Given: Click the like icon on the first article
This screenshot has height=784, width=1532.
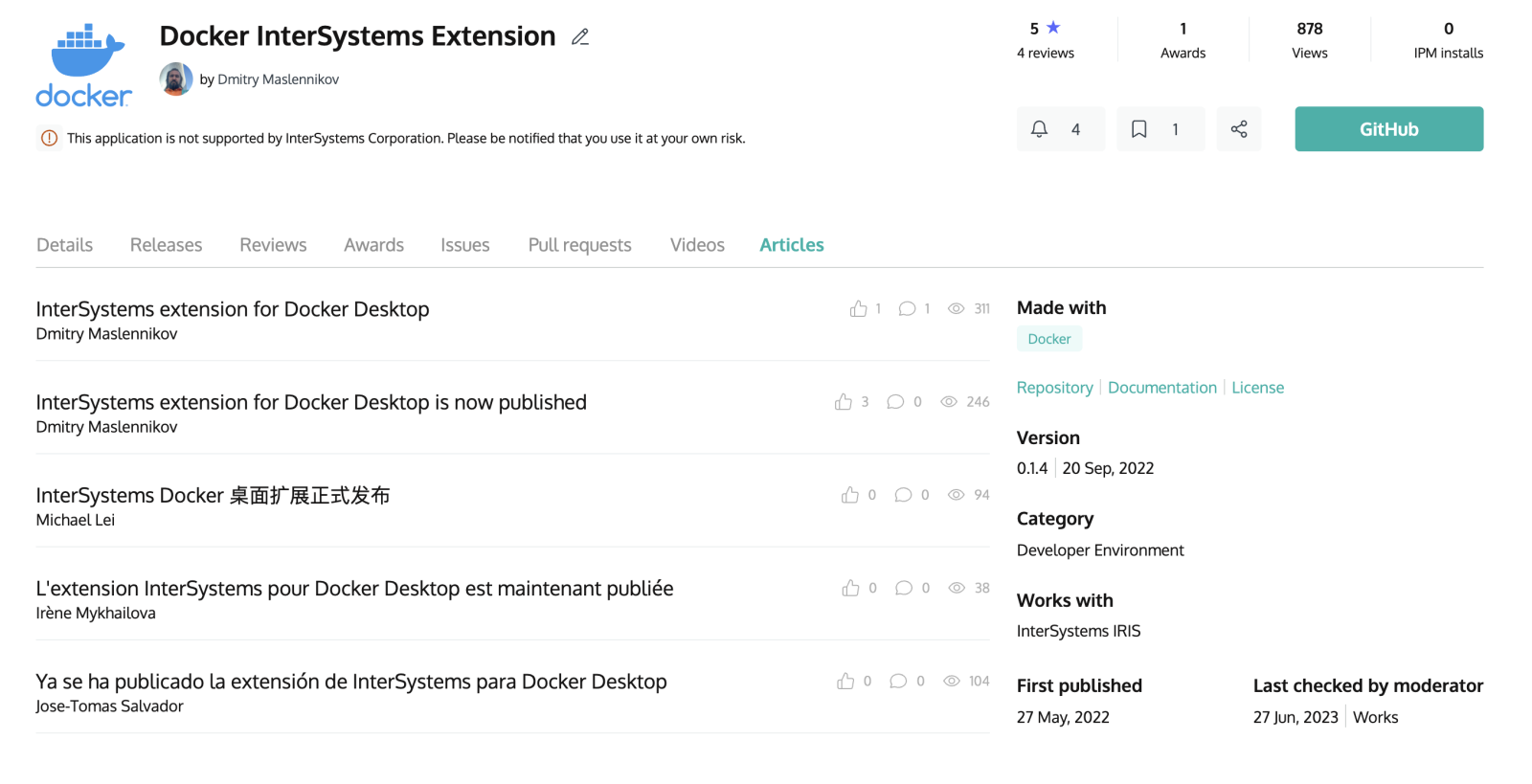Looking at the screenshot, I should coord(859,308).
